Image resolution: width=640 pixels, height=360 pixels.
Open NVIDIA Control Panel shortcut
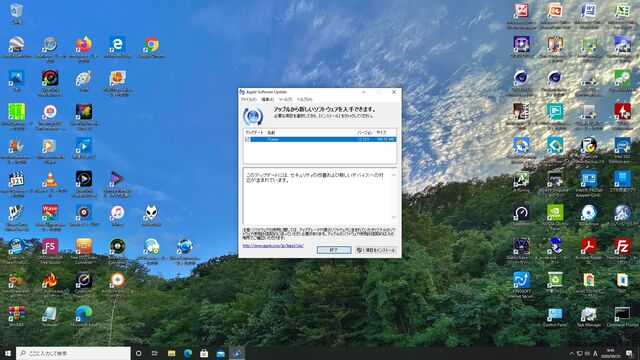tap(555, 213)
